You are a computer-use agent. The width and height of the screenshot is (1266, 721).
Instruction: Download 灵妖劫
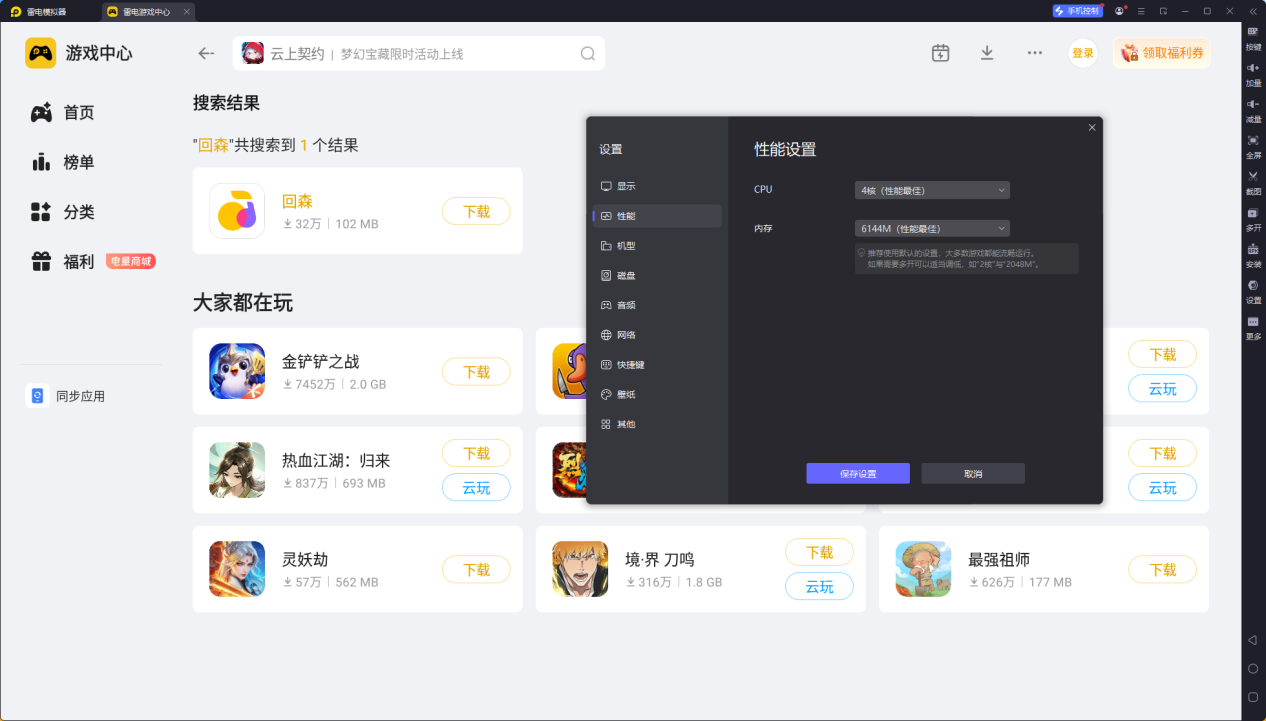[476, 569]
